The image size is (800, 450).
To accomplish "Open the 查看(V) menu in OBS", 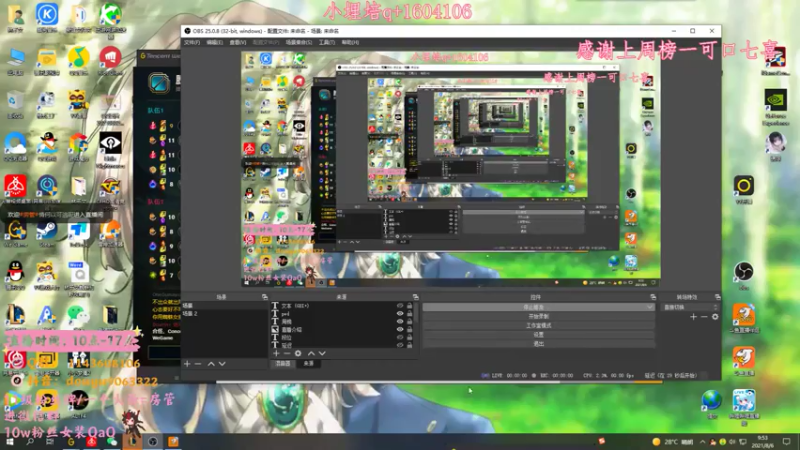I will click(x=238, y=42).
